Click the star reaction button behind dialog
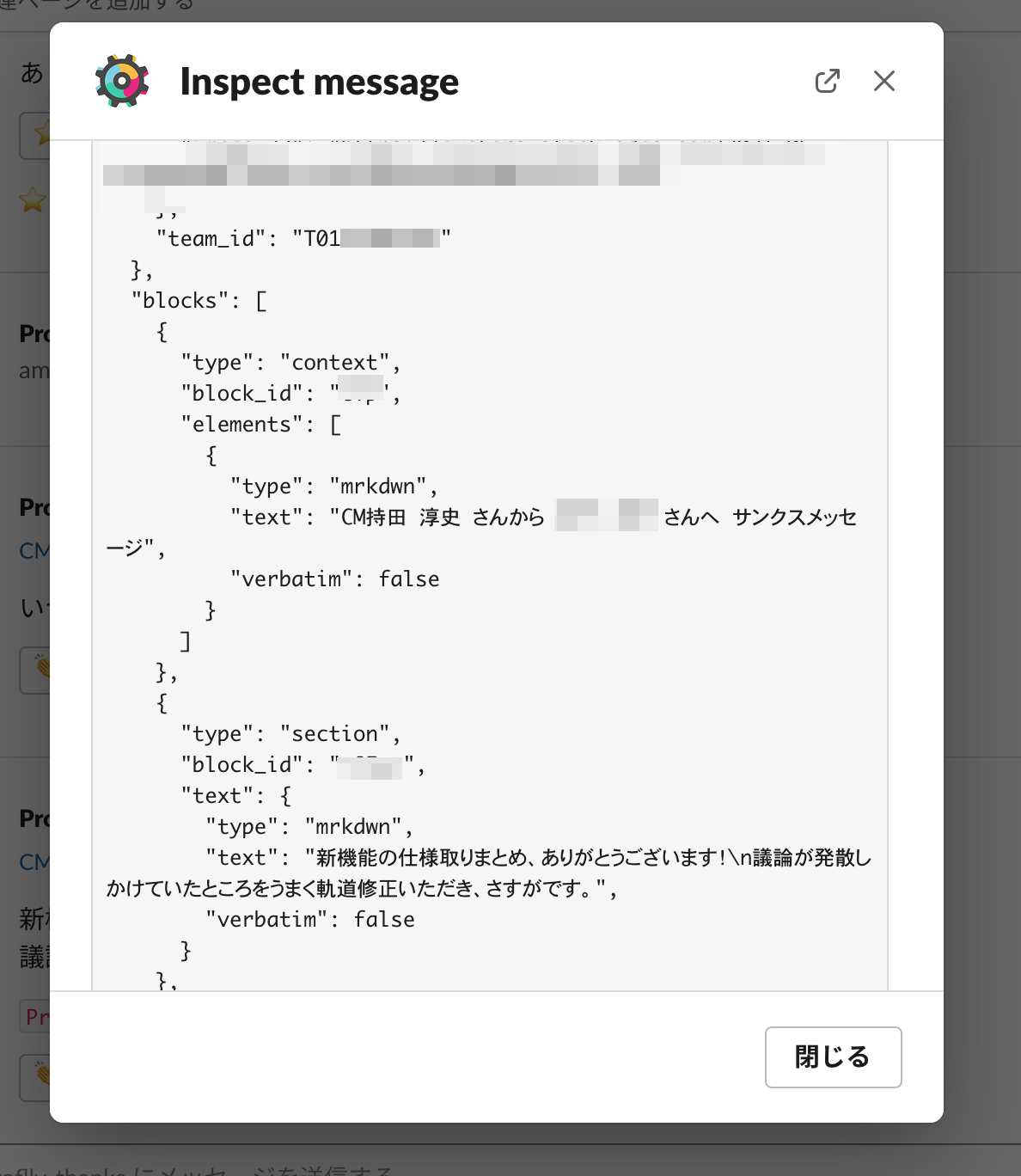 (x=35, y=135)
